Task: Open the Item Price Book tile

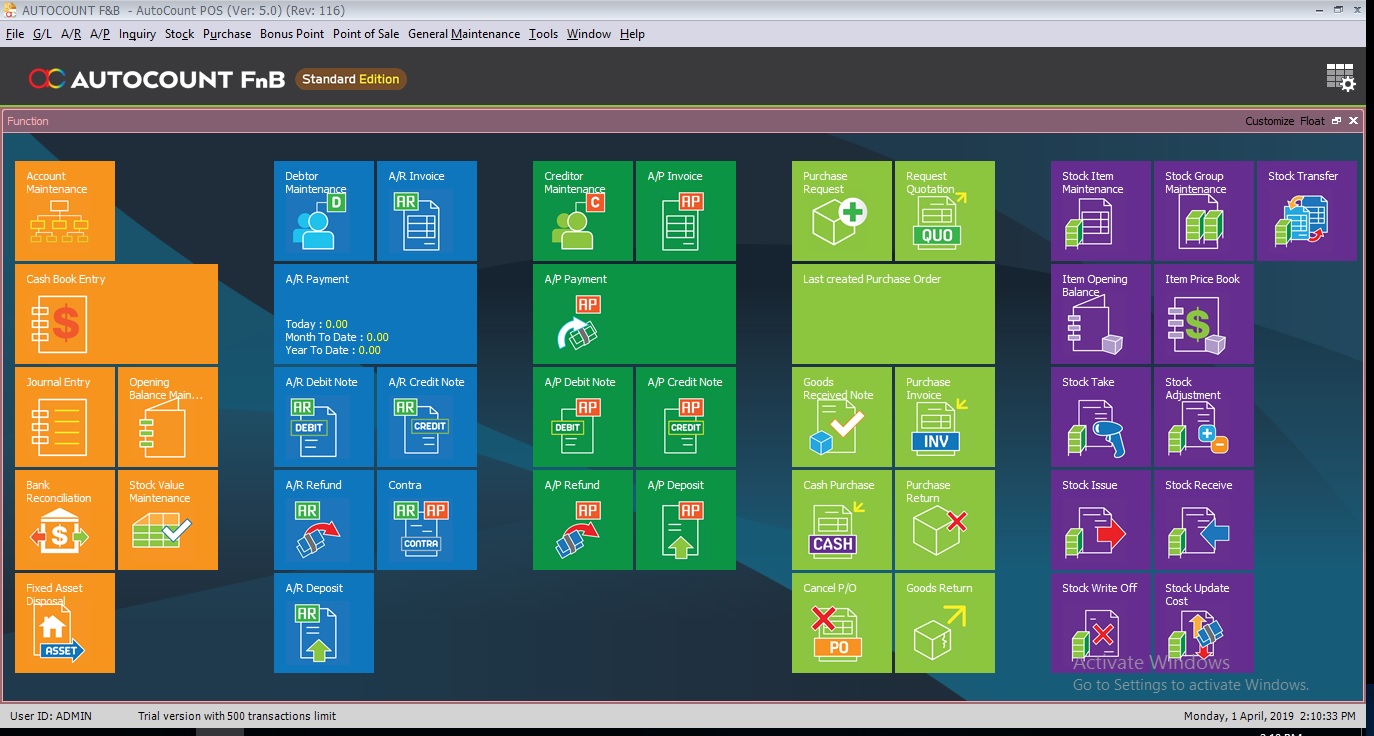Action: (1203, 314)
